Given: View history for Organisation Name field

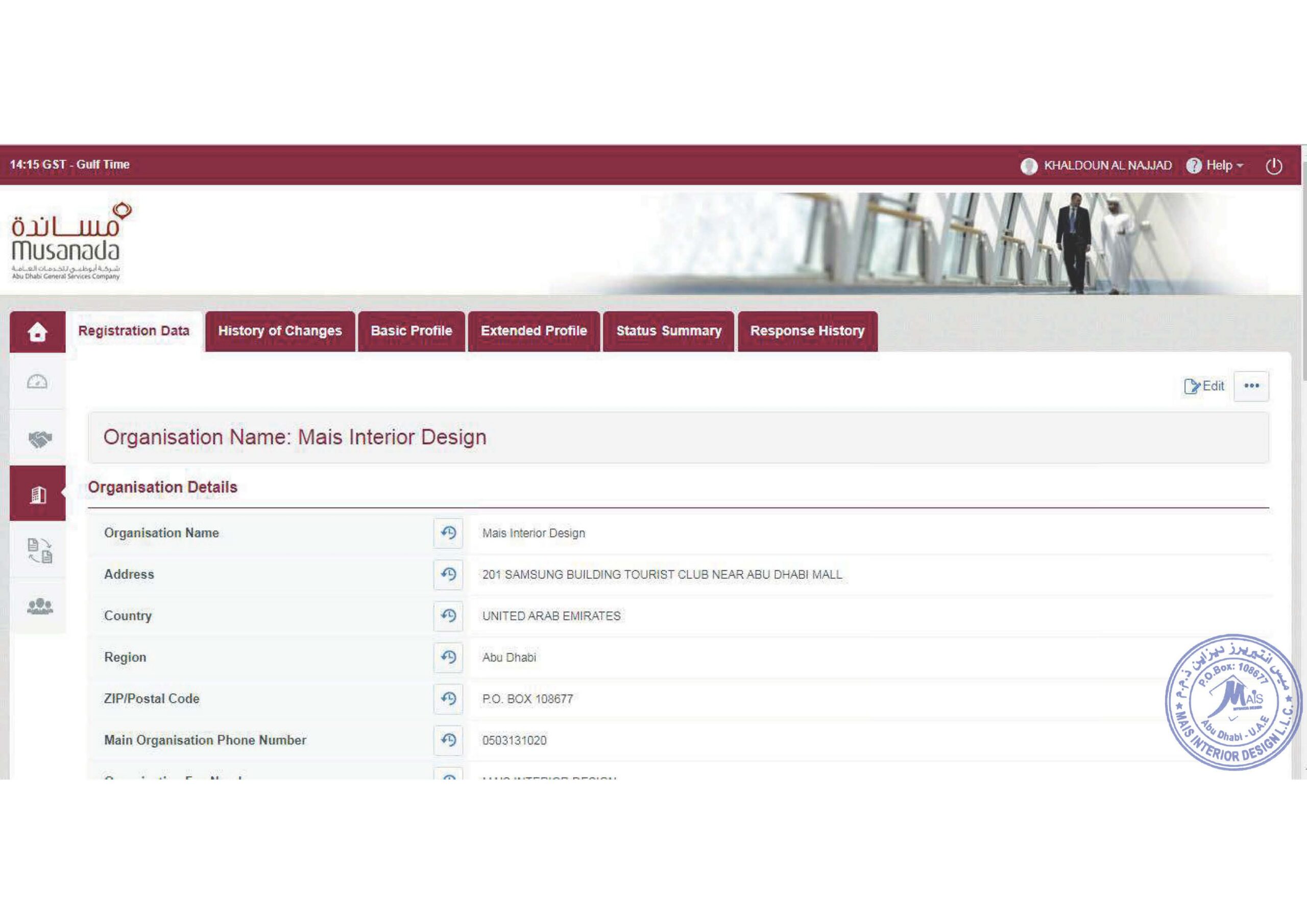Looking at the screenshot, I should pyautogui.click(x=448, y=533).
